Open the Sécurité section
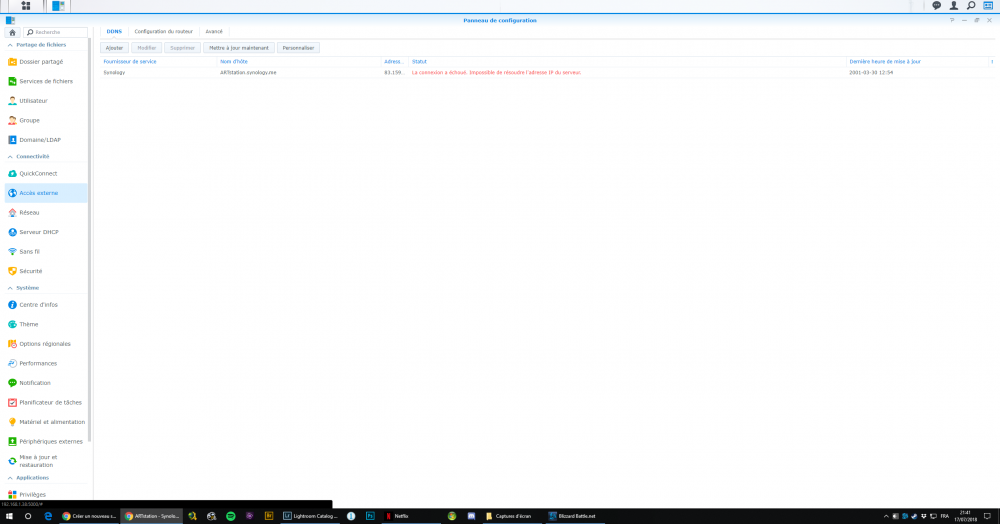This screenshot has height=524, width=1000. [46, 271]
